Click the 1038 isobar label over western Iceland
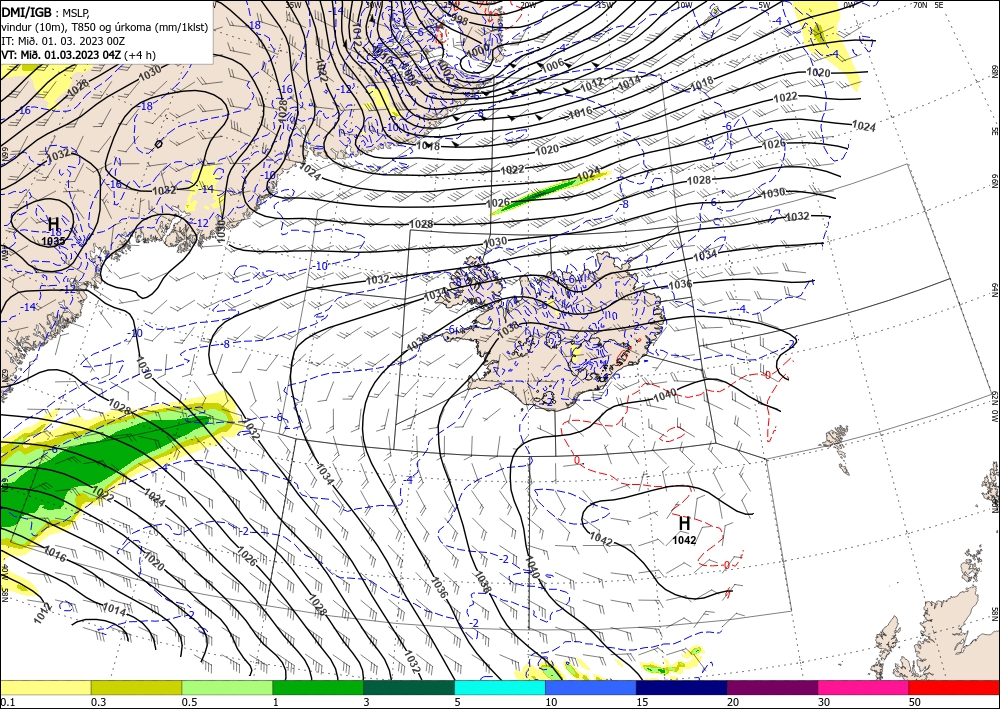Image resolution: width=1000 pixels, height=709 pixels. pyautogui.click(x=508, y=329)
